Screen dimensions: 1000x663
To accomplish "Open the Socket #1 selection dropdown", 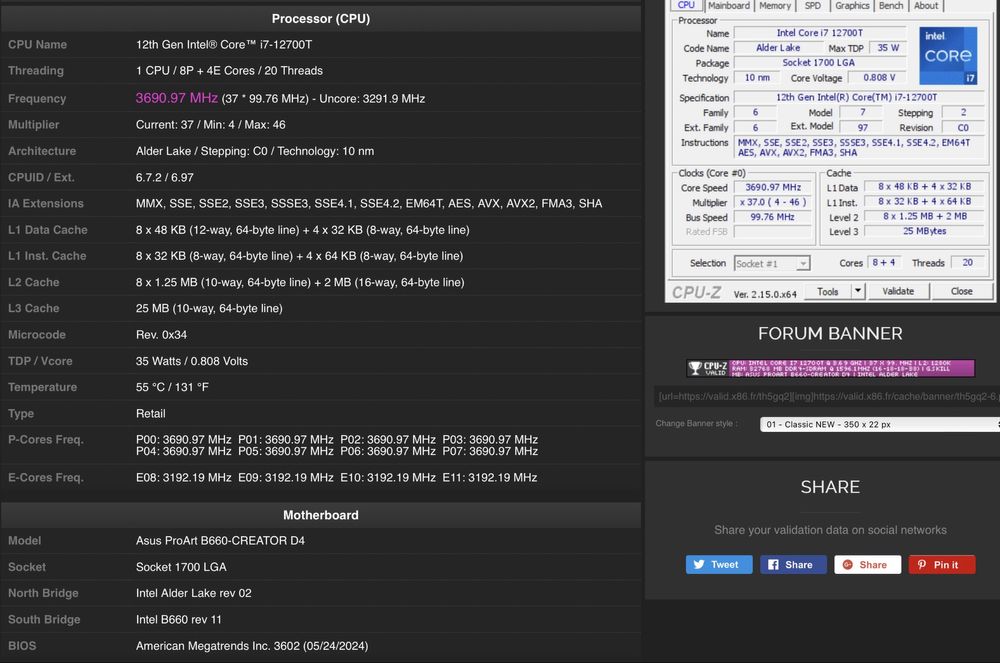I will [x=772, y=263].
